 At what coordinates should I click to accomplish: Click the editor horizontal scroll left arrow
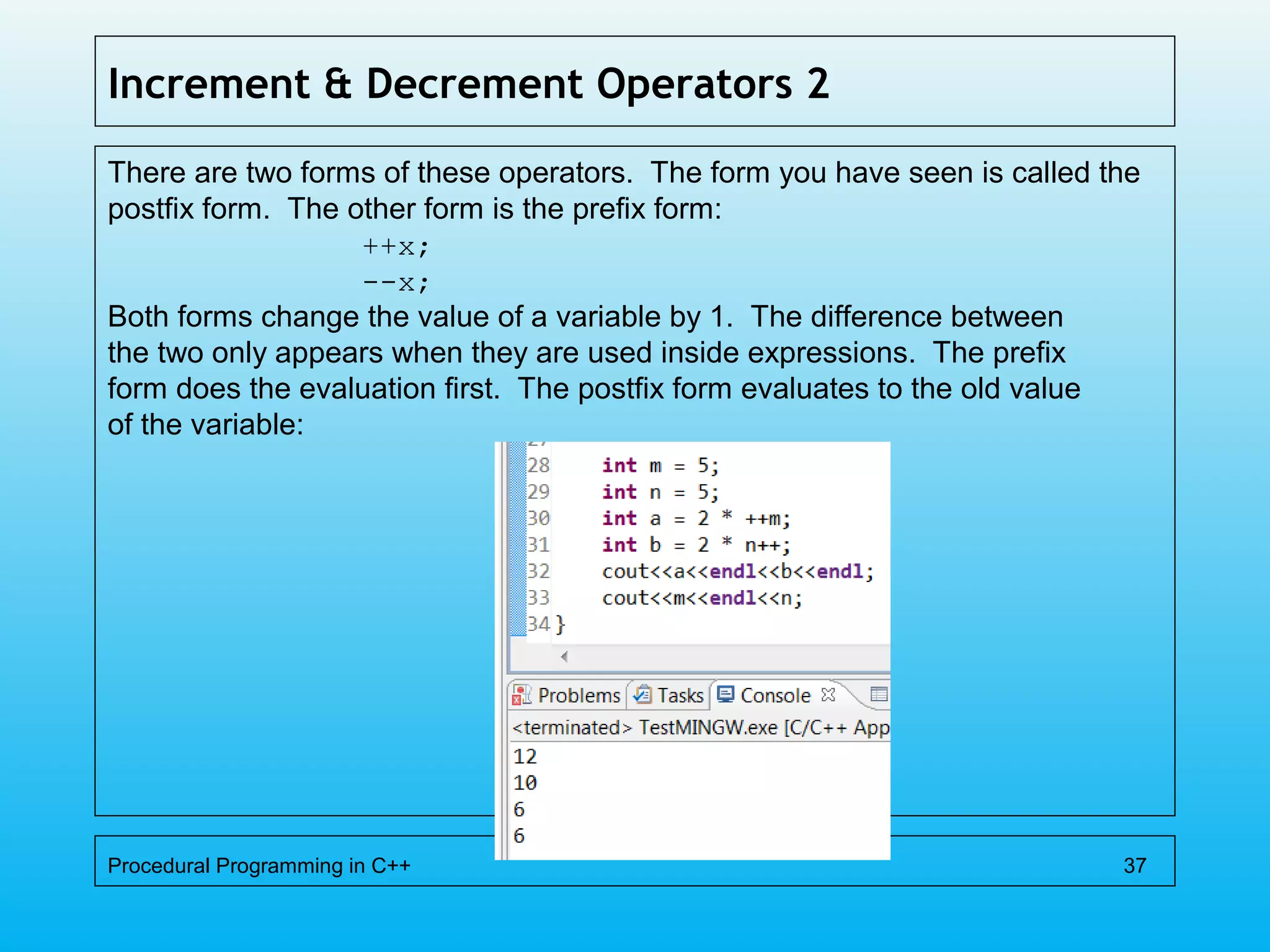pos(564,656)
